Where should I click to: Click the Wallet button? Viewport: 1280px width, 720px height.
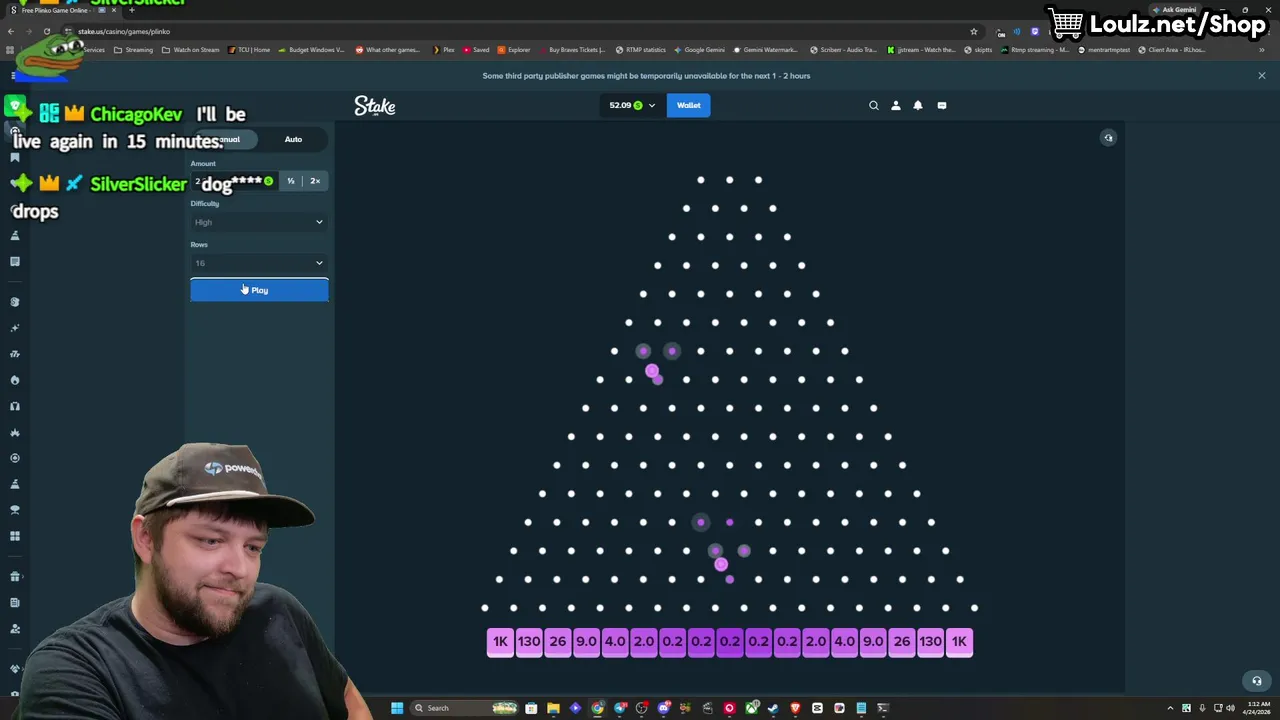tap(688, 105)
